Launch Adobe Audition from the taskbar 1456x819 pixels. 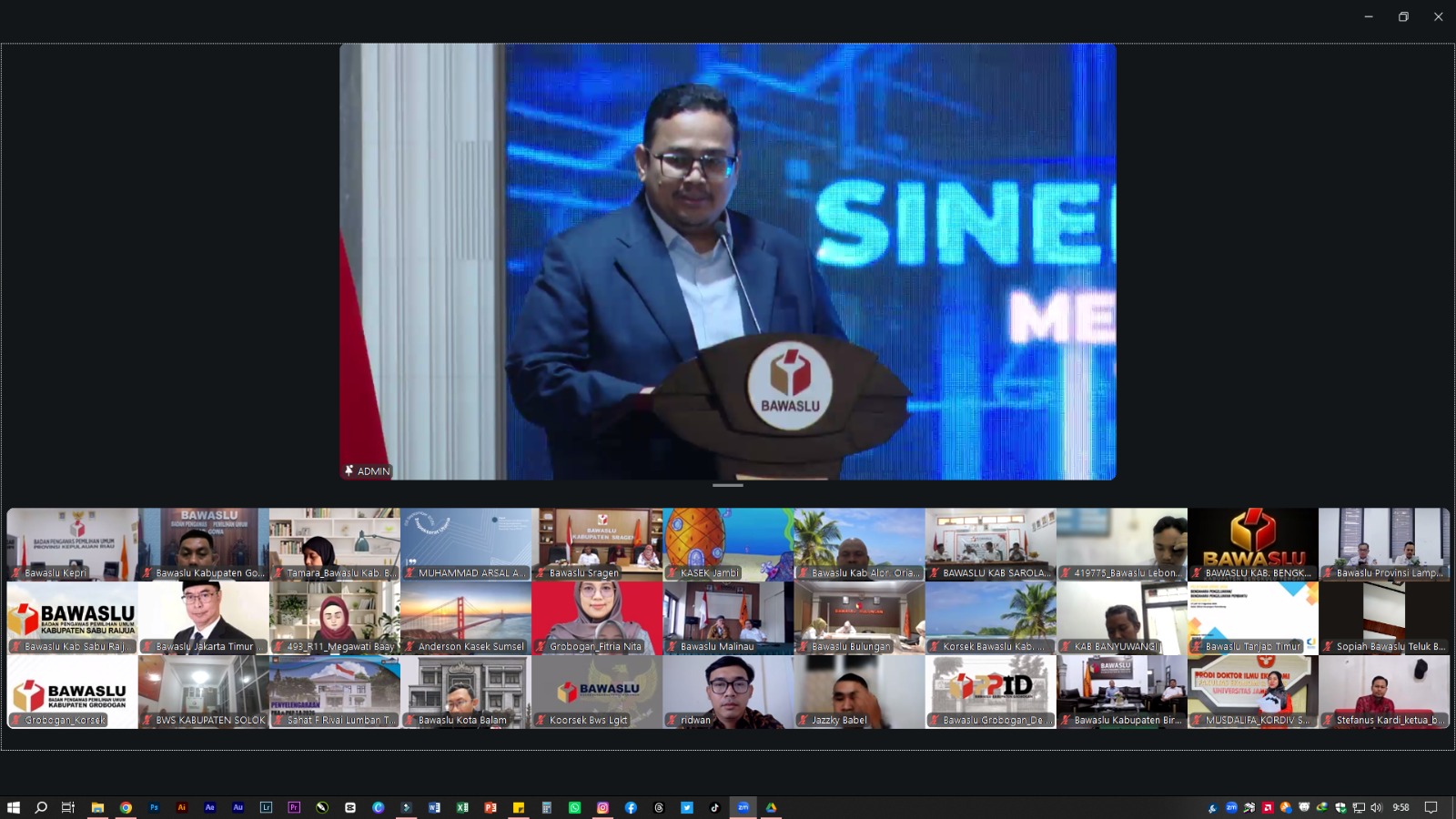[238, 807]
